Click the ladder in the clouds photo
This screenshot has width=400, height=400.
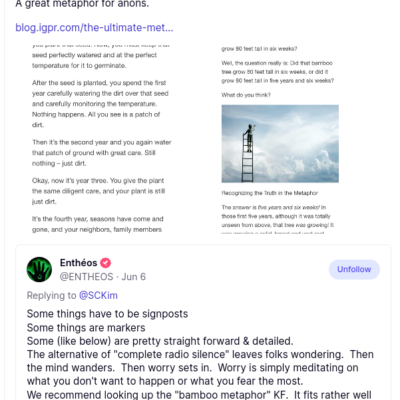coord(280,144)
